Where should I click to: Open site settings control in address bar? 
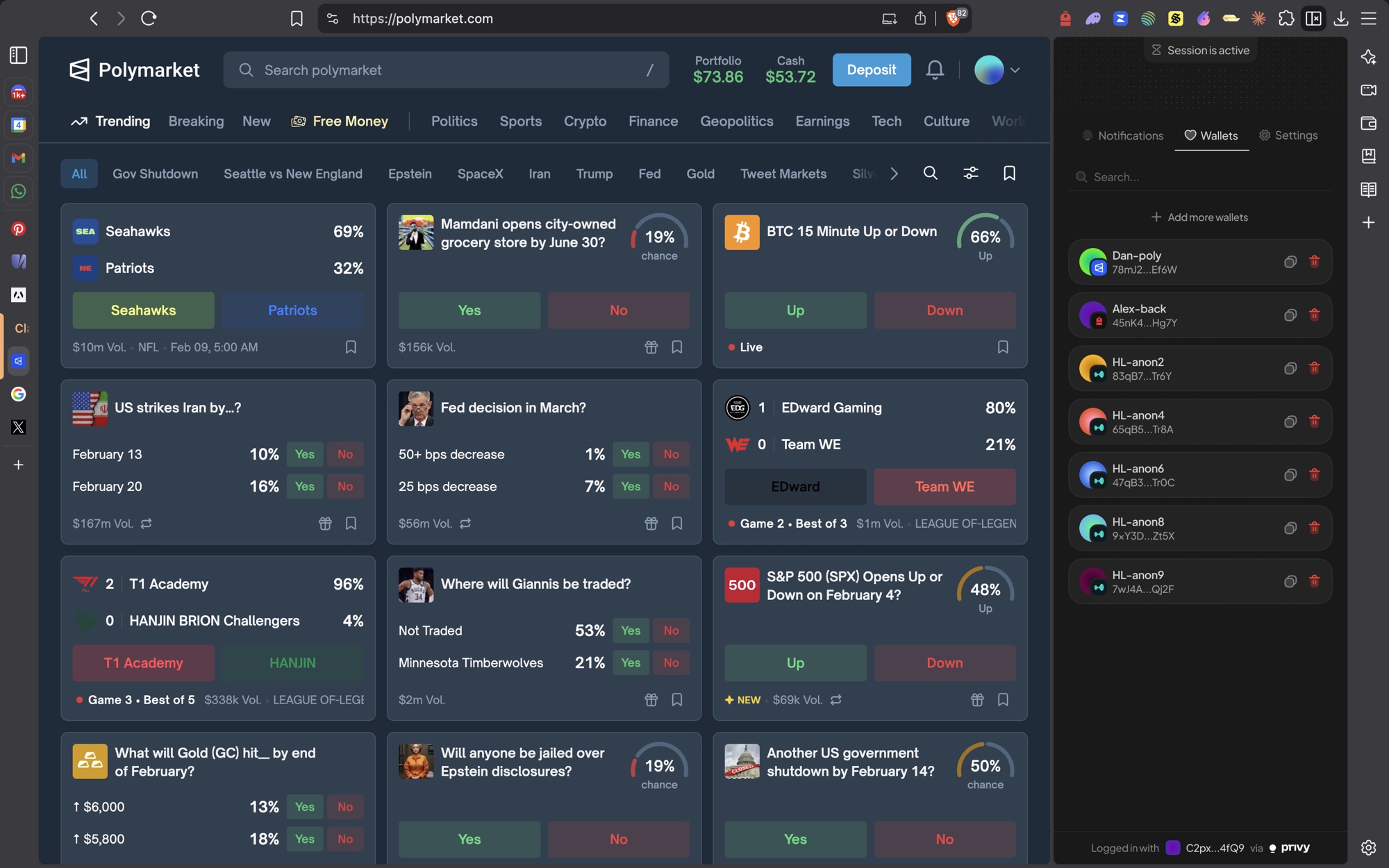tap(333, 18)
